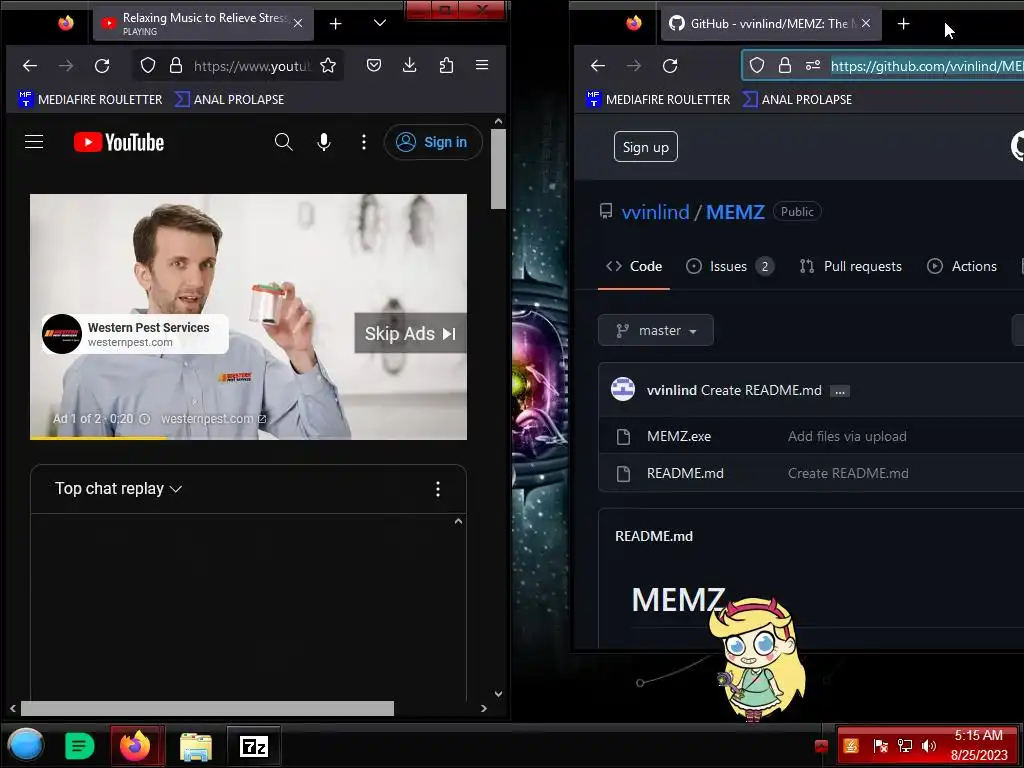Open new tab in YouTube window
1024x768 pixels.
pyautogui.click(x=335, y=24)
